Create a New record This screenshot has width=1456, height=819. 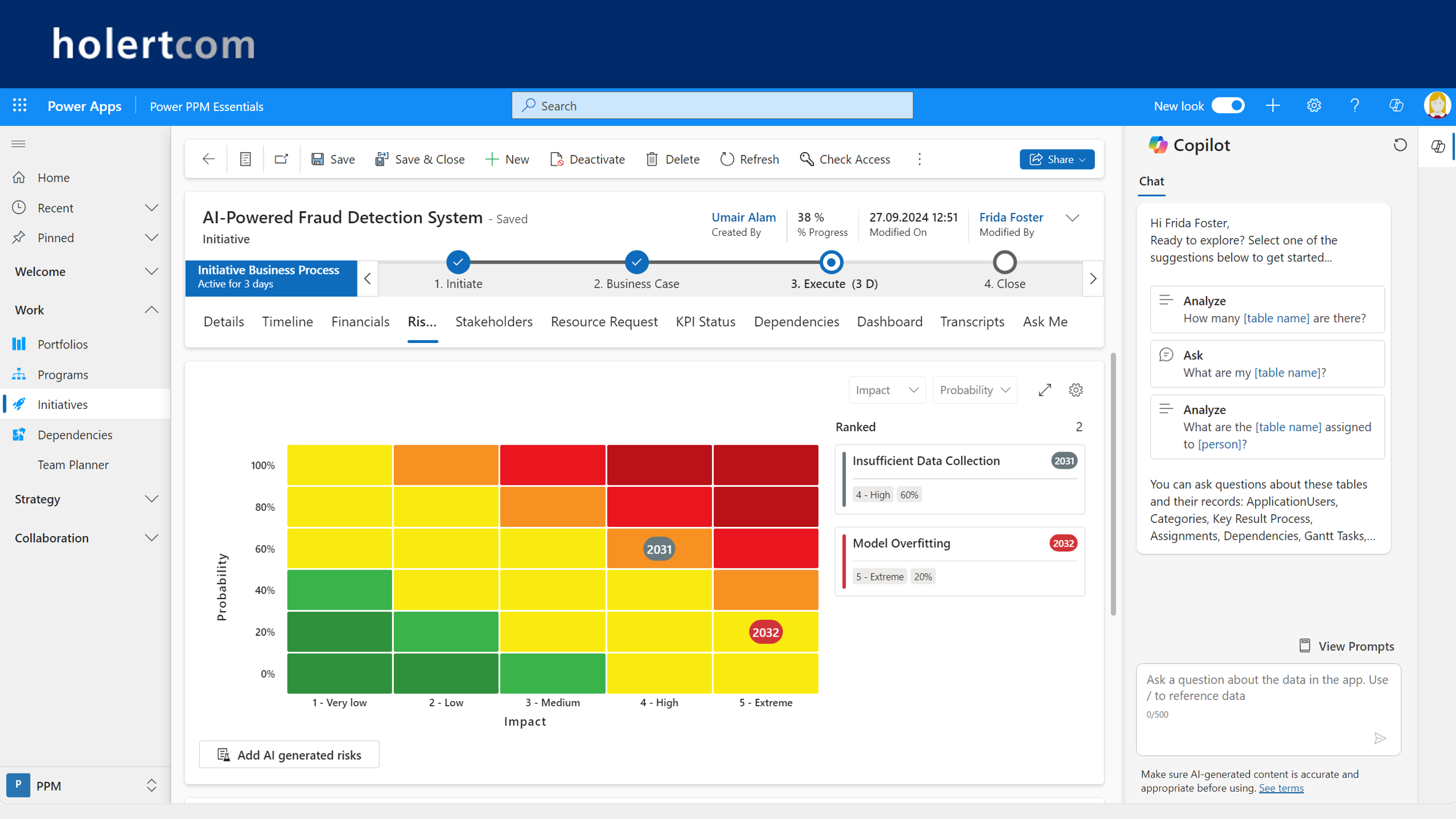(507, 159)
